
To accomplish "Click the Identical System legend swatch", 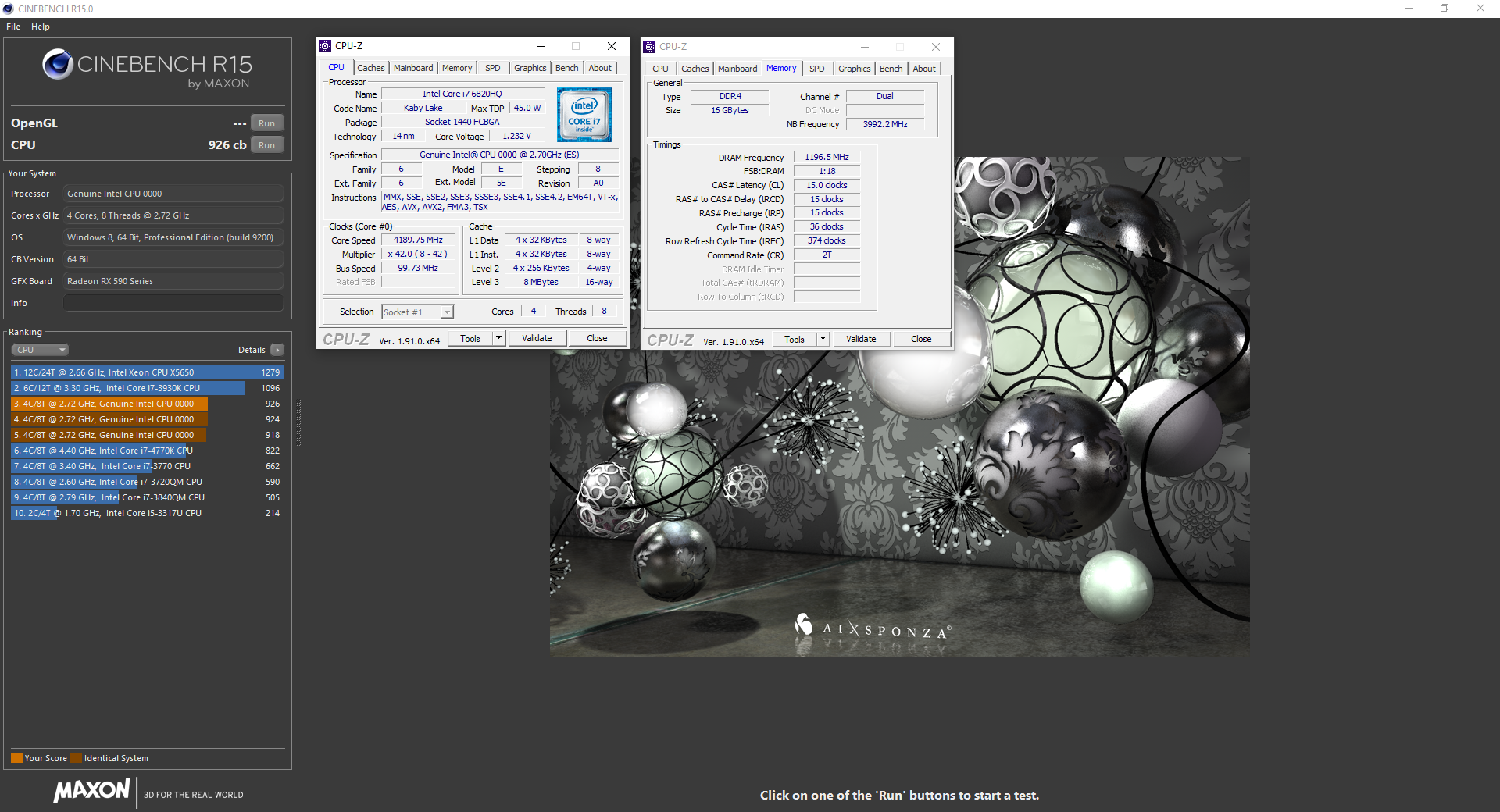I will (x=76, y=757).
